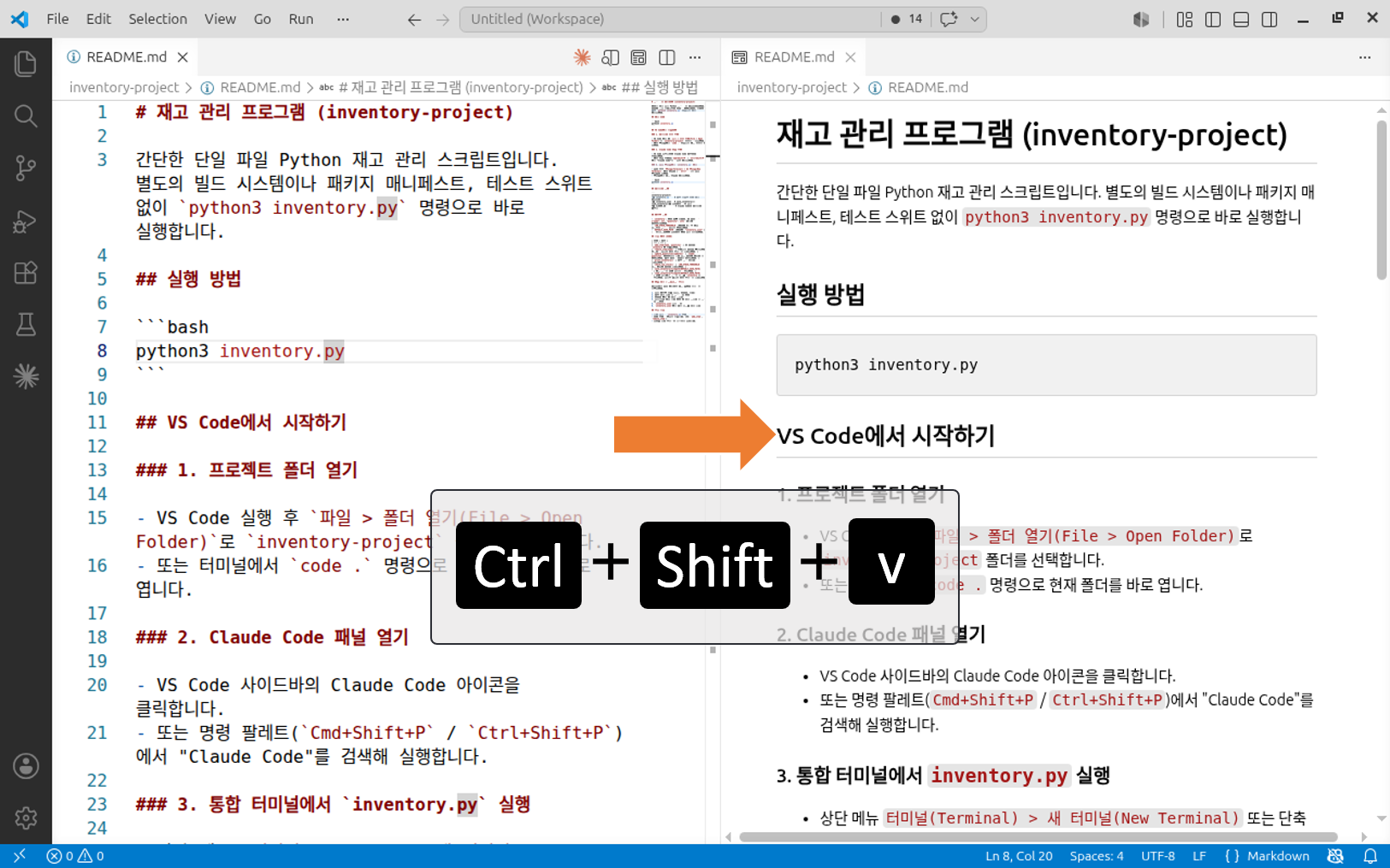1390x868 pixels.
Task: Open the Selection menu
Action: point(157,19)
